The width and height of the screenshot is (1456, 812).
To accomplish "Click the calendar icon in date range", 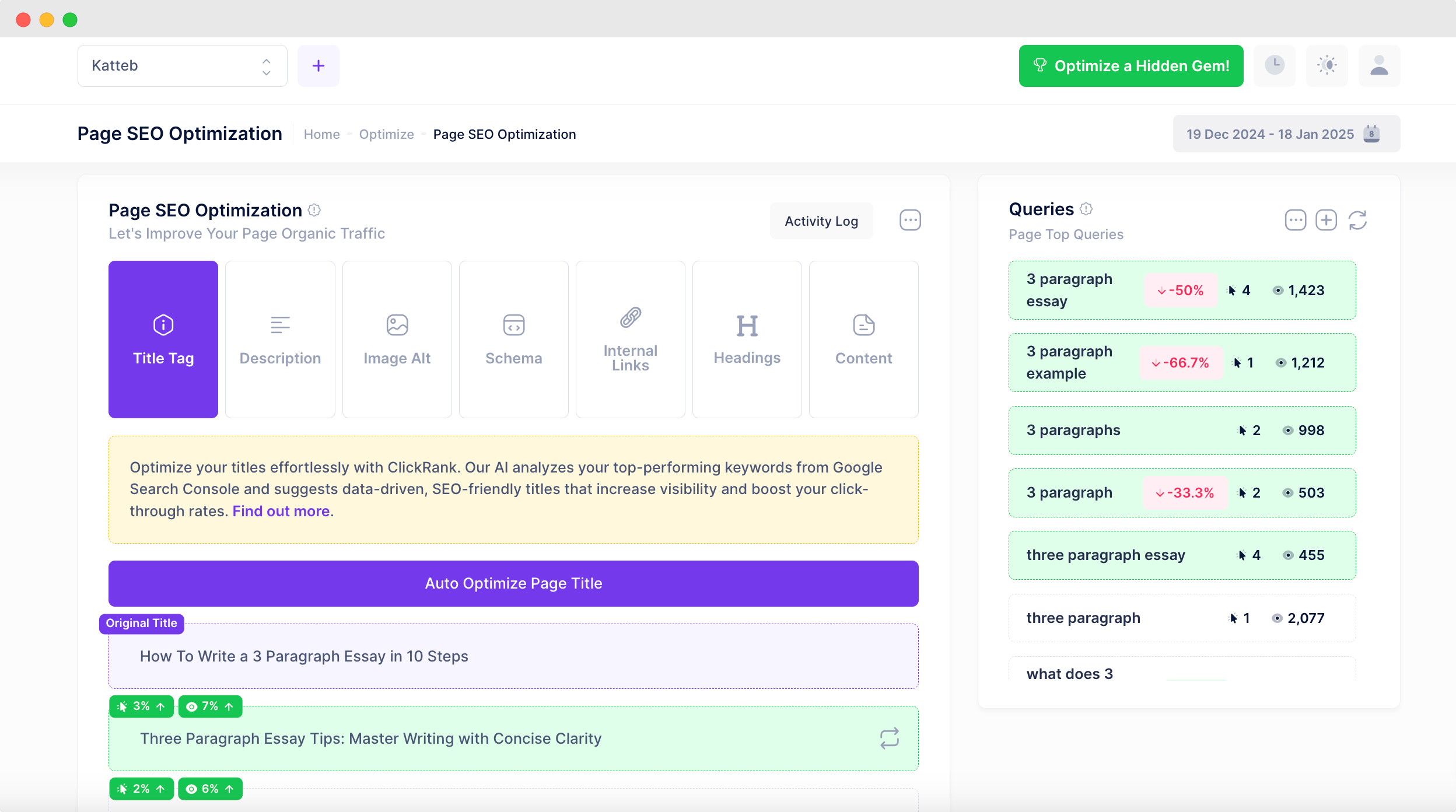I will point(1371,134).
